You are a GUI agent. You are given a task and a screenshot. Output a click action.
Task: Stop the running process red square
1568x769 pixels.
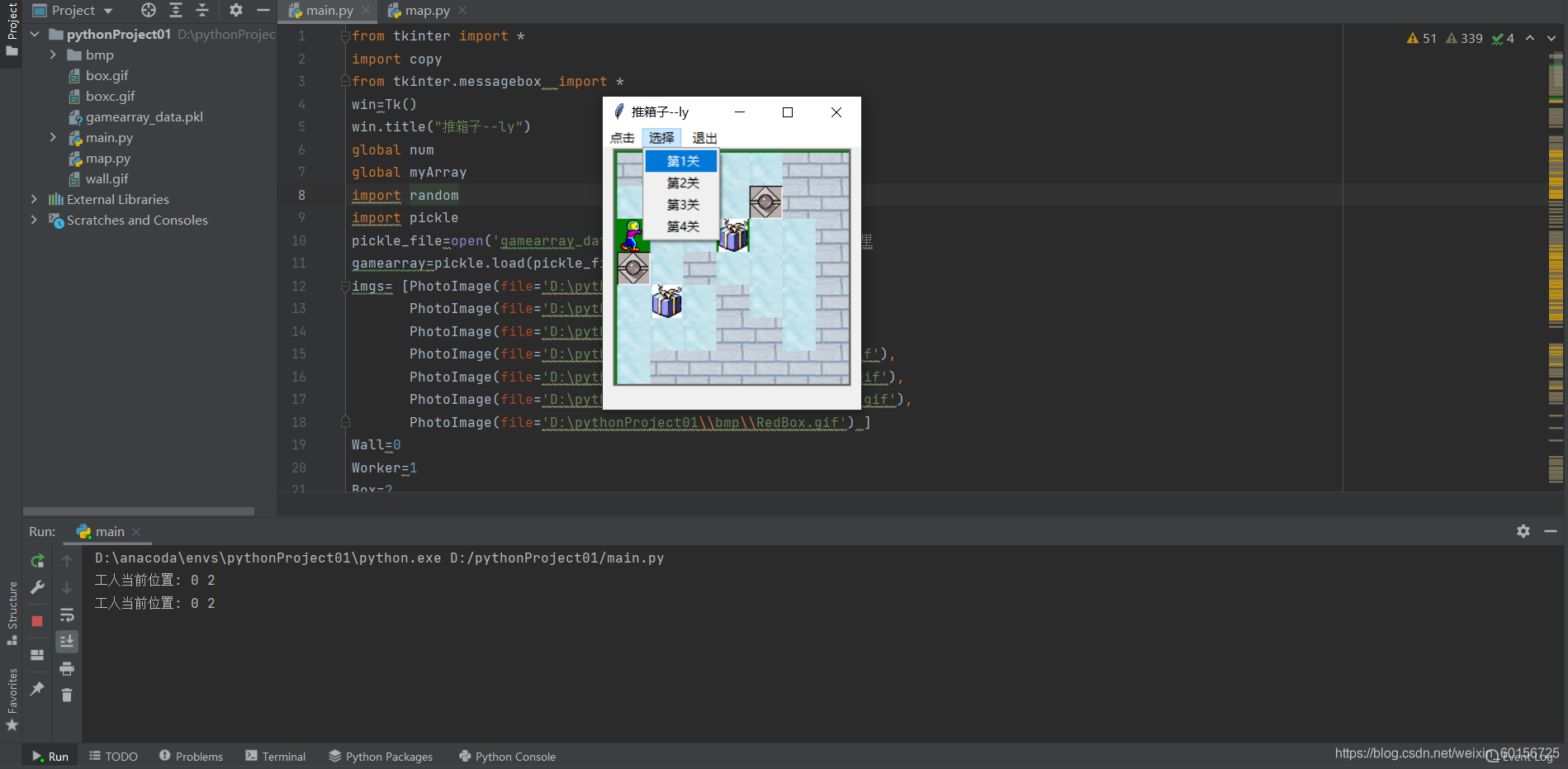37,621
